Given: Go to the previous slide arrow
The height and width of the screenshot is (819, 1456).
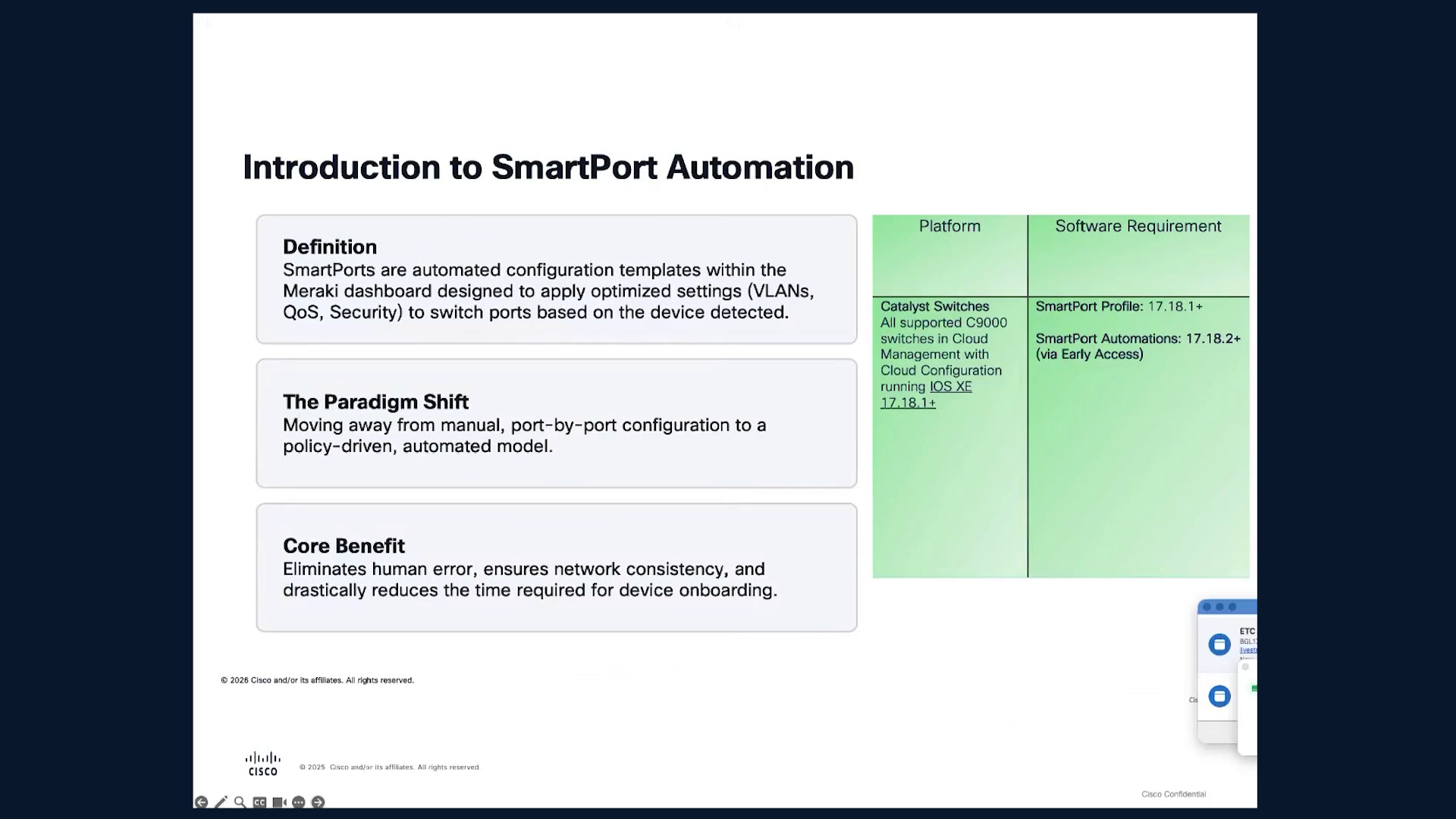Looking at the screenshot, I should [201, 802].
